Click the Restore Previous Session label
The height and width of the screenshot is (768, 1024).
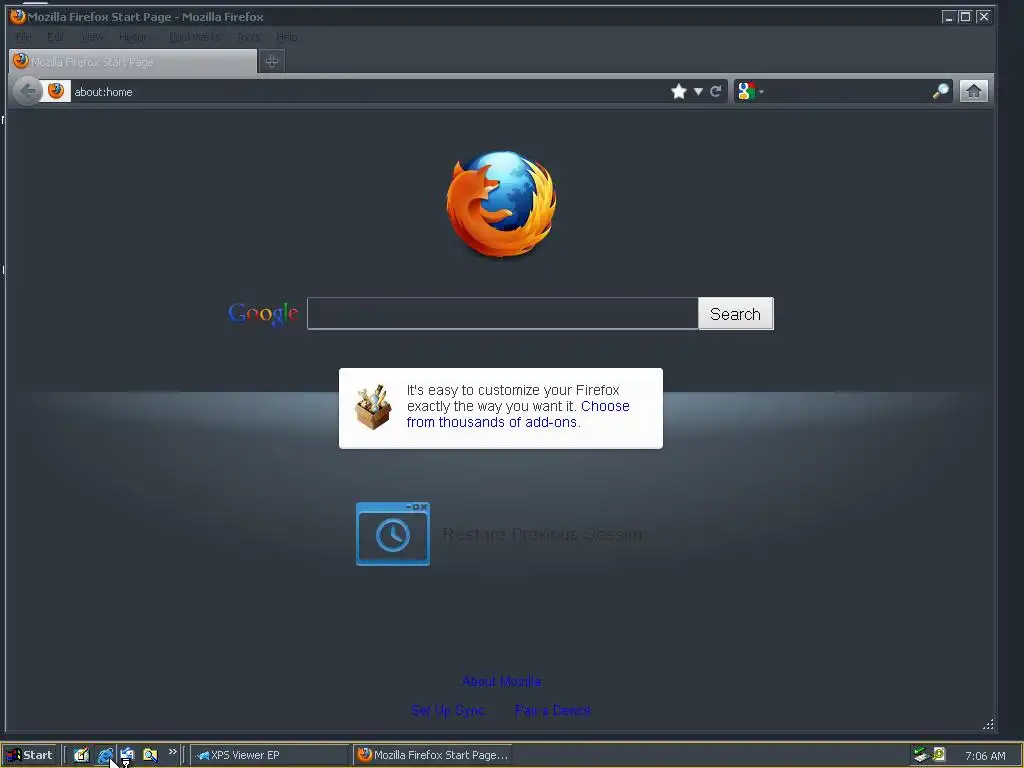point(543,534)
